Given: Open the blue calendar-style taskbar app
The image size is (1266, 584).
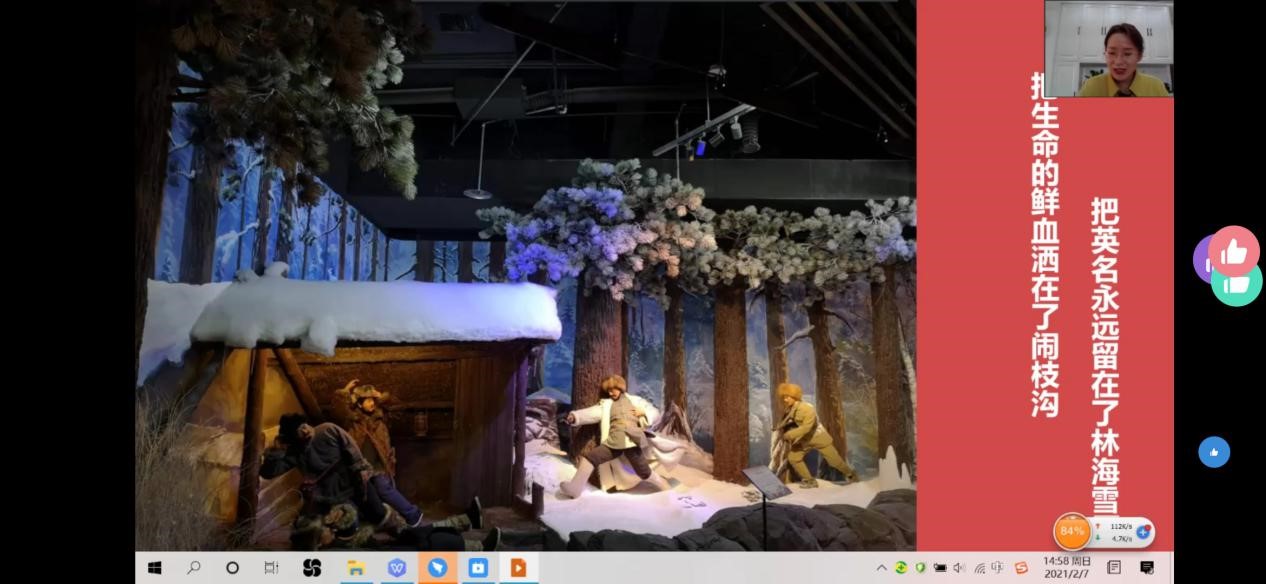Looking at the screenshot, I should pos(478,568).
